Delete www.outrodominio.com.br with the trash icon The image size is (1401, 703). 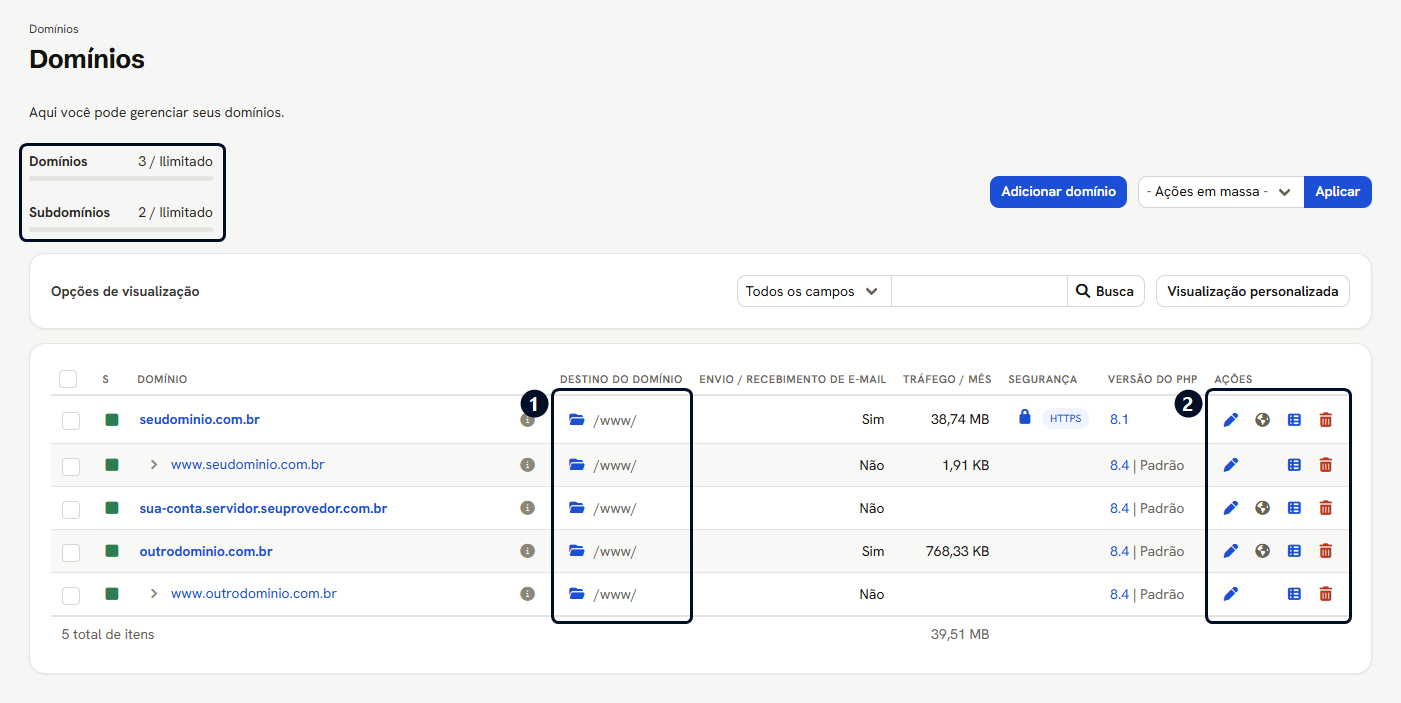point(1326,594)
